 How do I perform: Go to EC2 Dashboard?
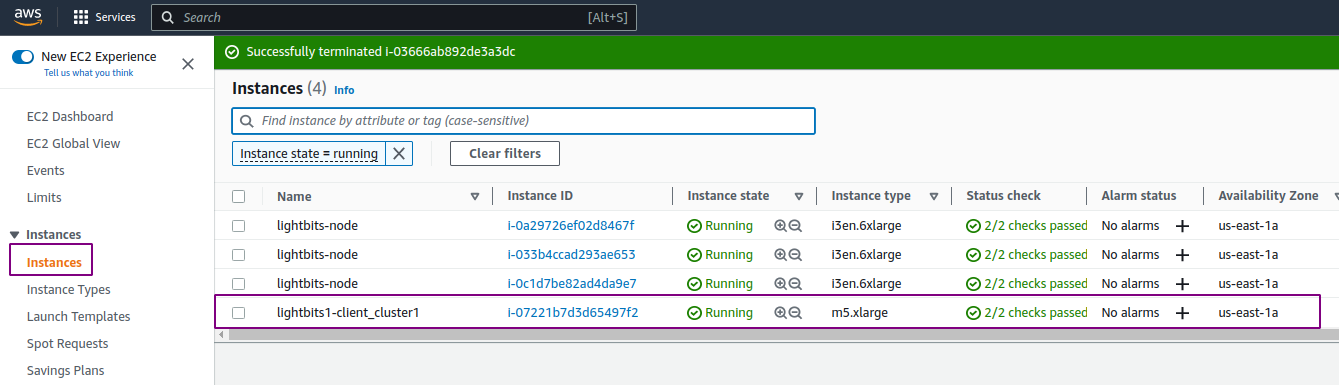[70, 117]
